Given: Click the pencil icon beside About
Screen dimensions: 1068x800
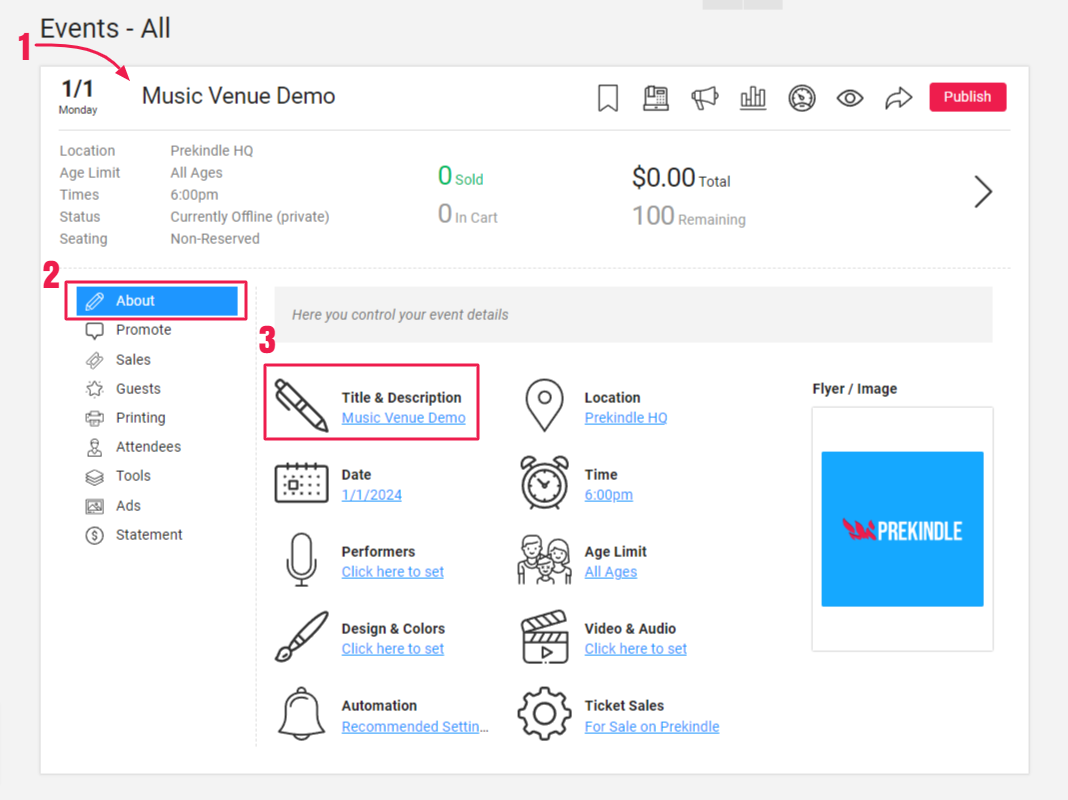Looking at the screenshot, I should click(x=95, y=301).
